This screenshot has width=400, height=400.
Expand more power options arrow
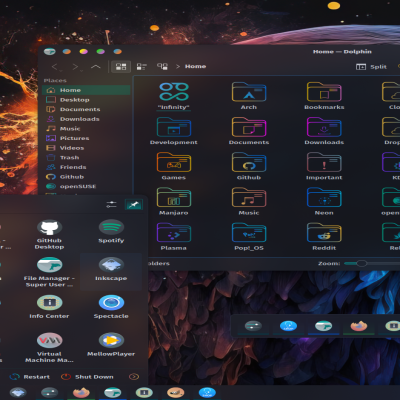click(134, 377)
